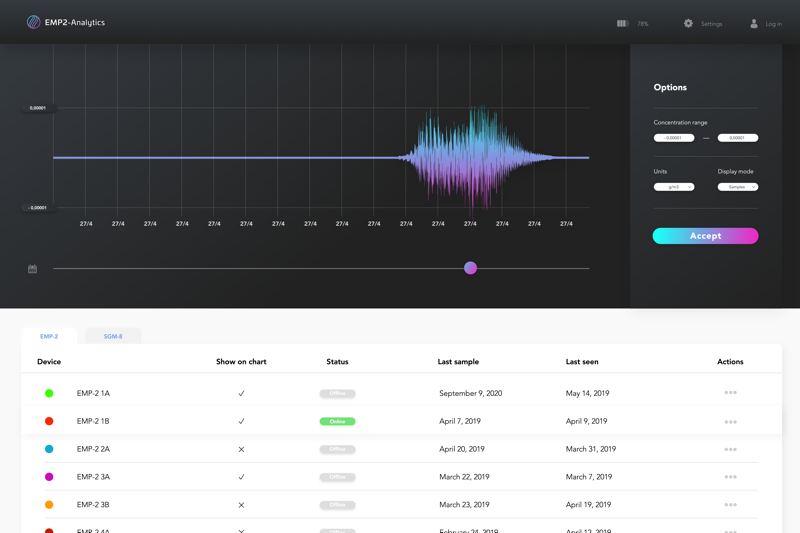Select device name EMP-2 2A
This screenshot has height=533, width=800.
point(93,449)
